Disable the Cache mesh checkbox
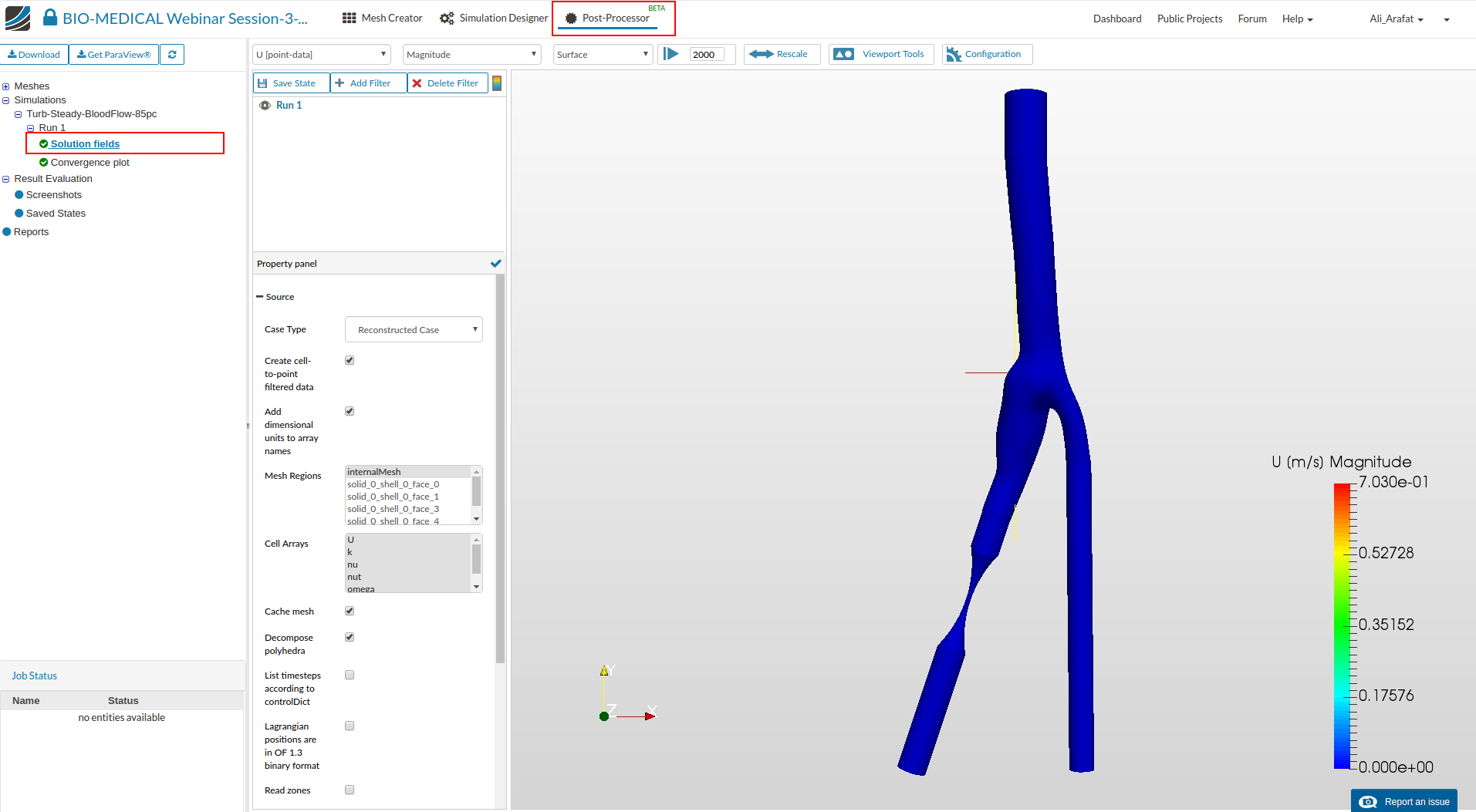The image size is (1476, 812). [350, 611]
